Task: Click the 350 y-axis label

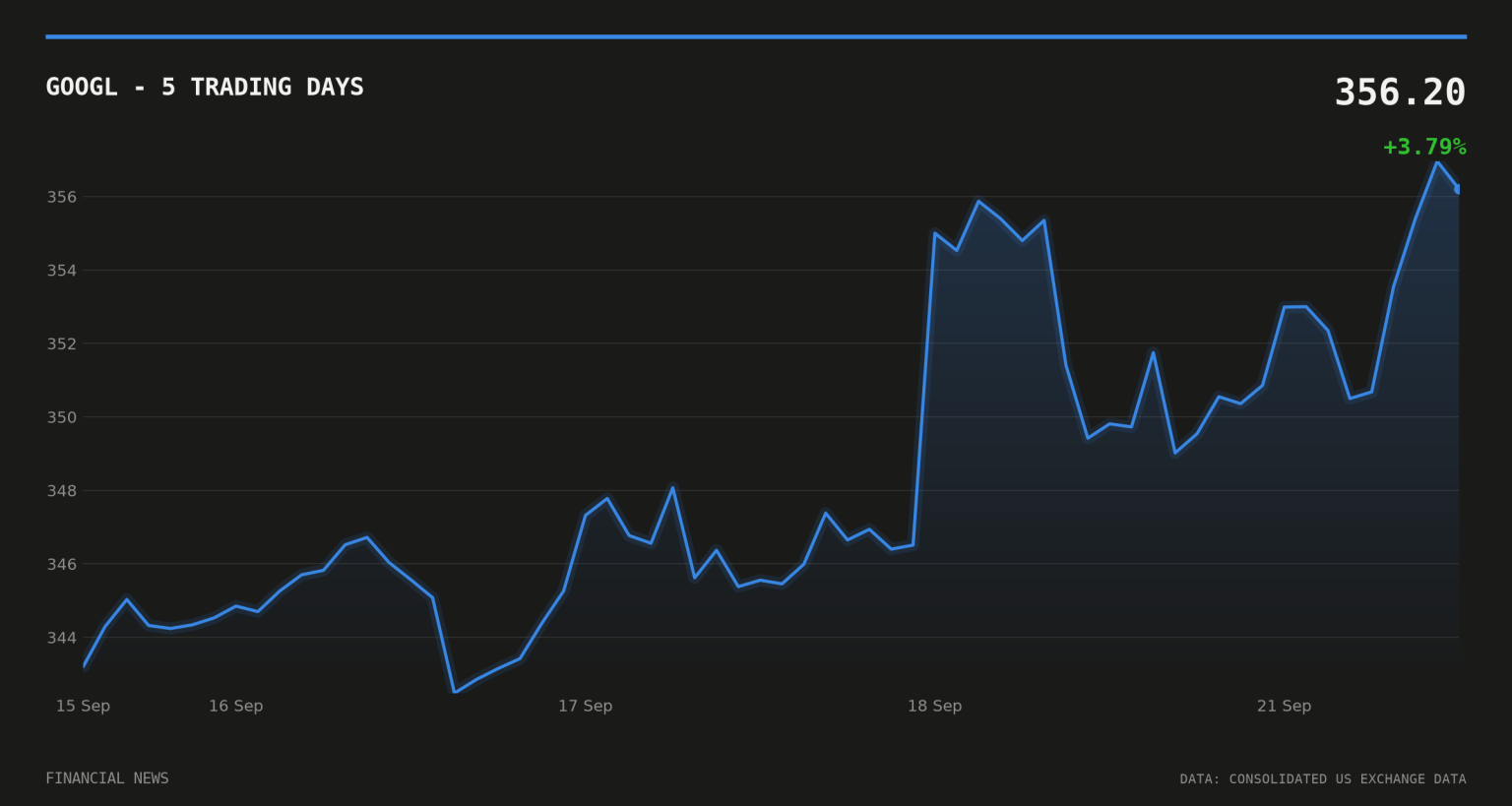Action: [x=62, y=417]
